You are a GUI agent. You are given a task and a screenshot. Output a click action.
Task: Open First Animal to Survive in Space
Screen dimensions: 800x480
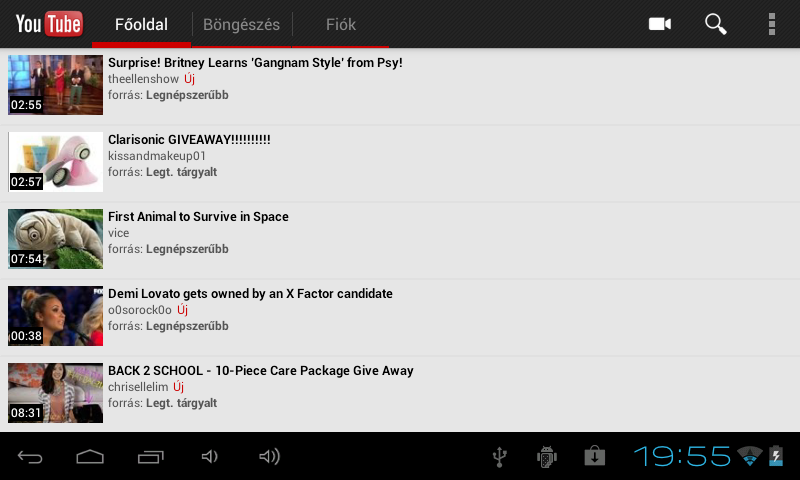coord(400,239)
